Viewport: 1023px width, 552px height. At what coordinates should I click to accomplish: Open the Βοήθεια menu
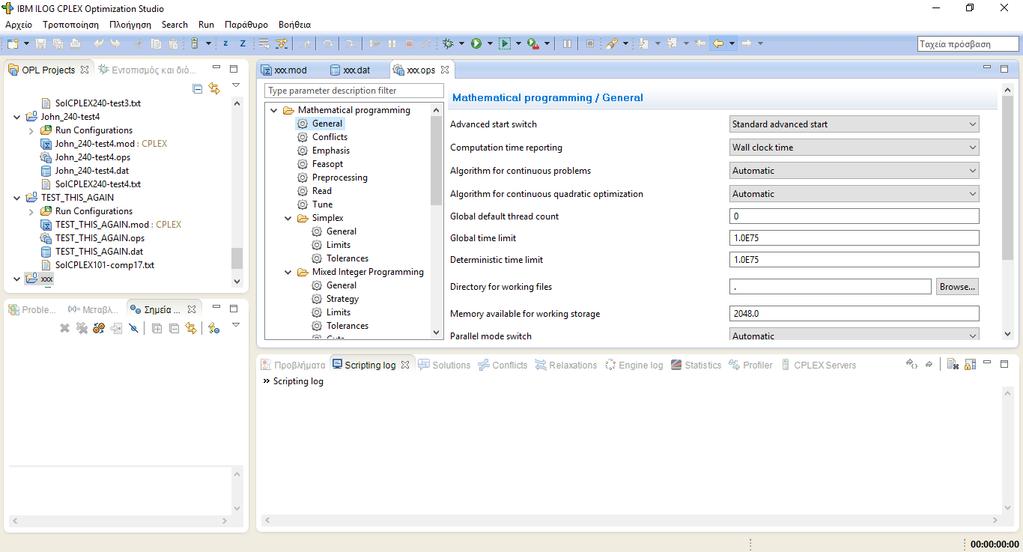(295, 24)
